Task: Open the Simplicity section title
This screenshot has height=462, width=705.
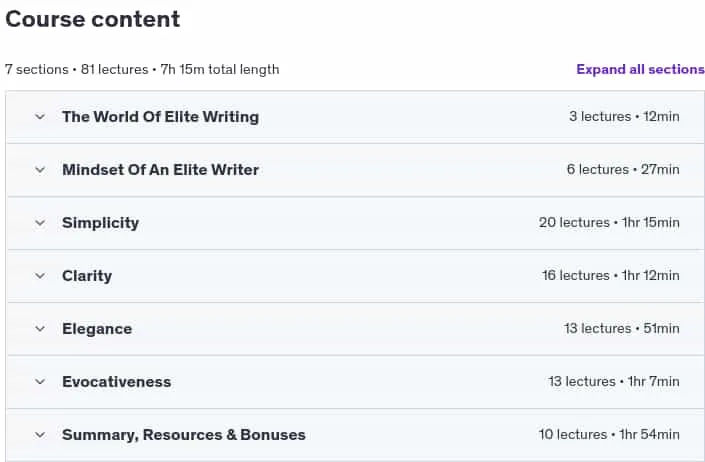Action: 100,223
